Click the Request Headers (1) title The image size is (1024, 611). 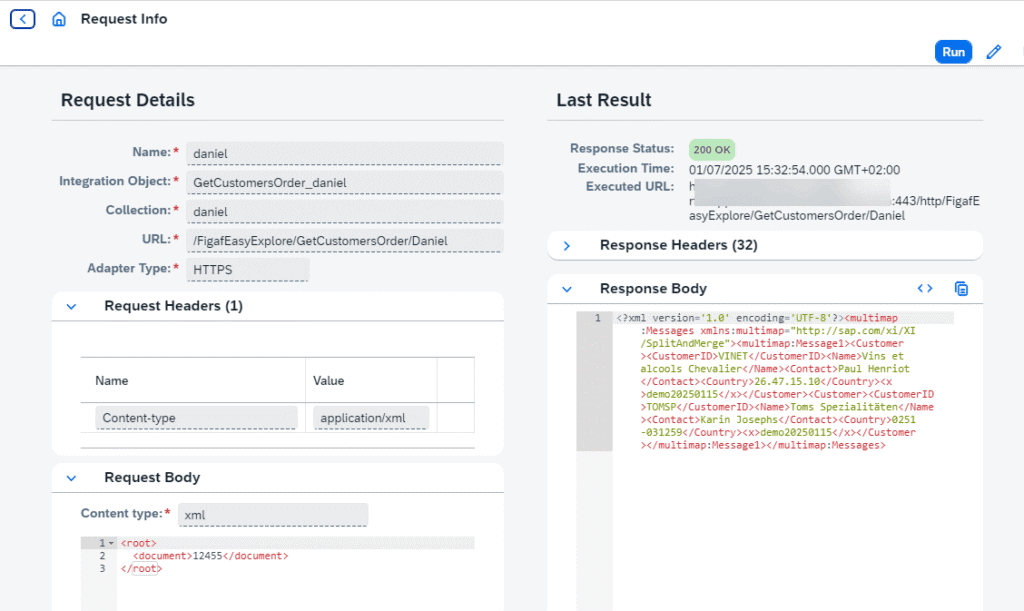(x=174, y=306)
